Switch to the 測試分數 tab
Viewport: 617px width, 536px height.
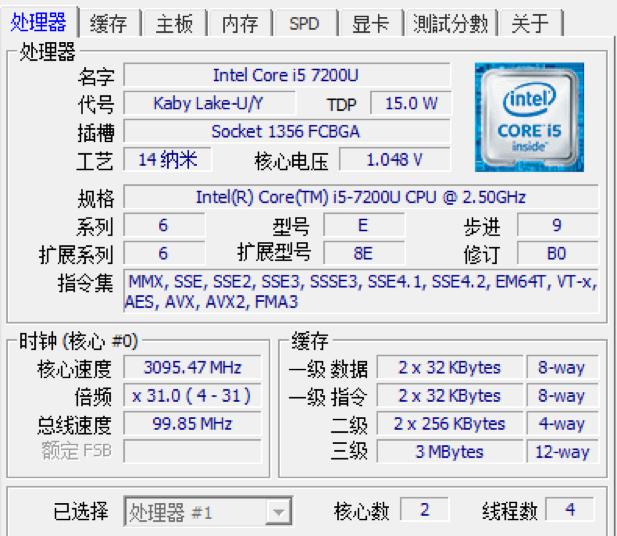click(x=451, y=23)
